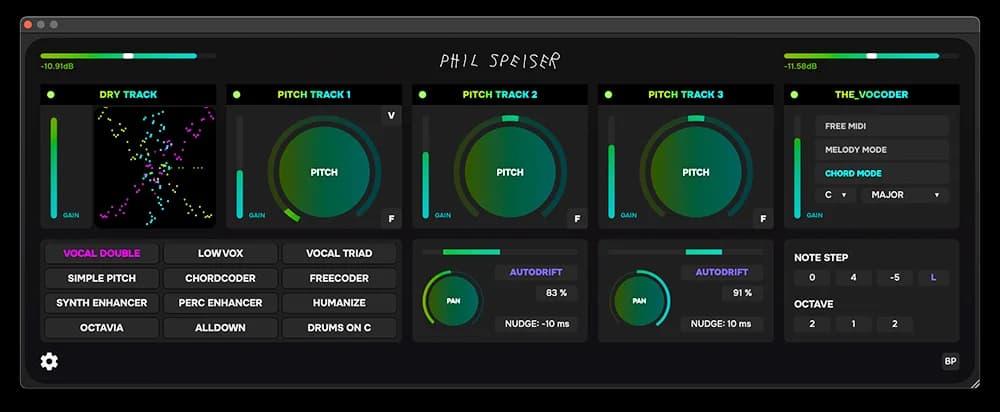Click the 83 % autodrift value
This screenshot has height=412, width=1000.
tap(556, 293)
